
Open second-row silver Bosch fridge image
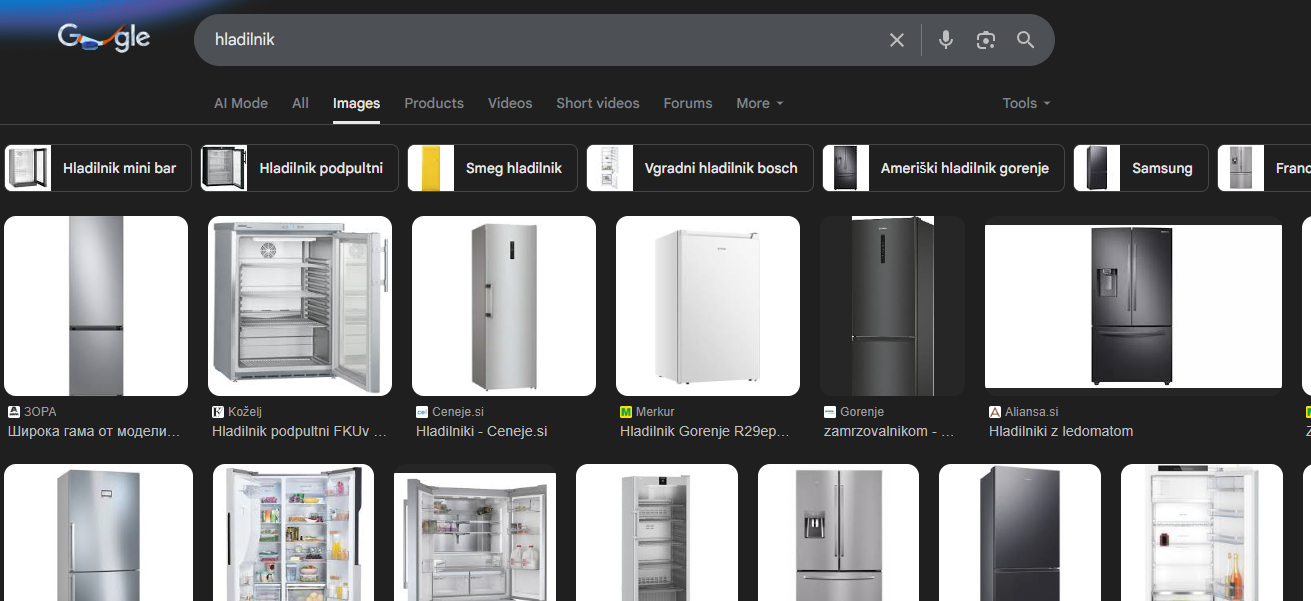[98, 533]
